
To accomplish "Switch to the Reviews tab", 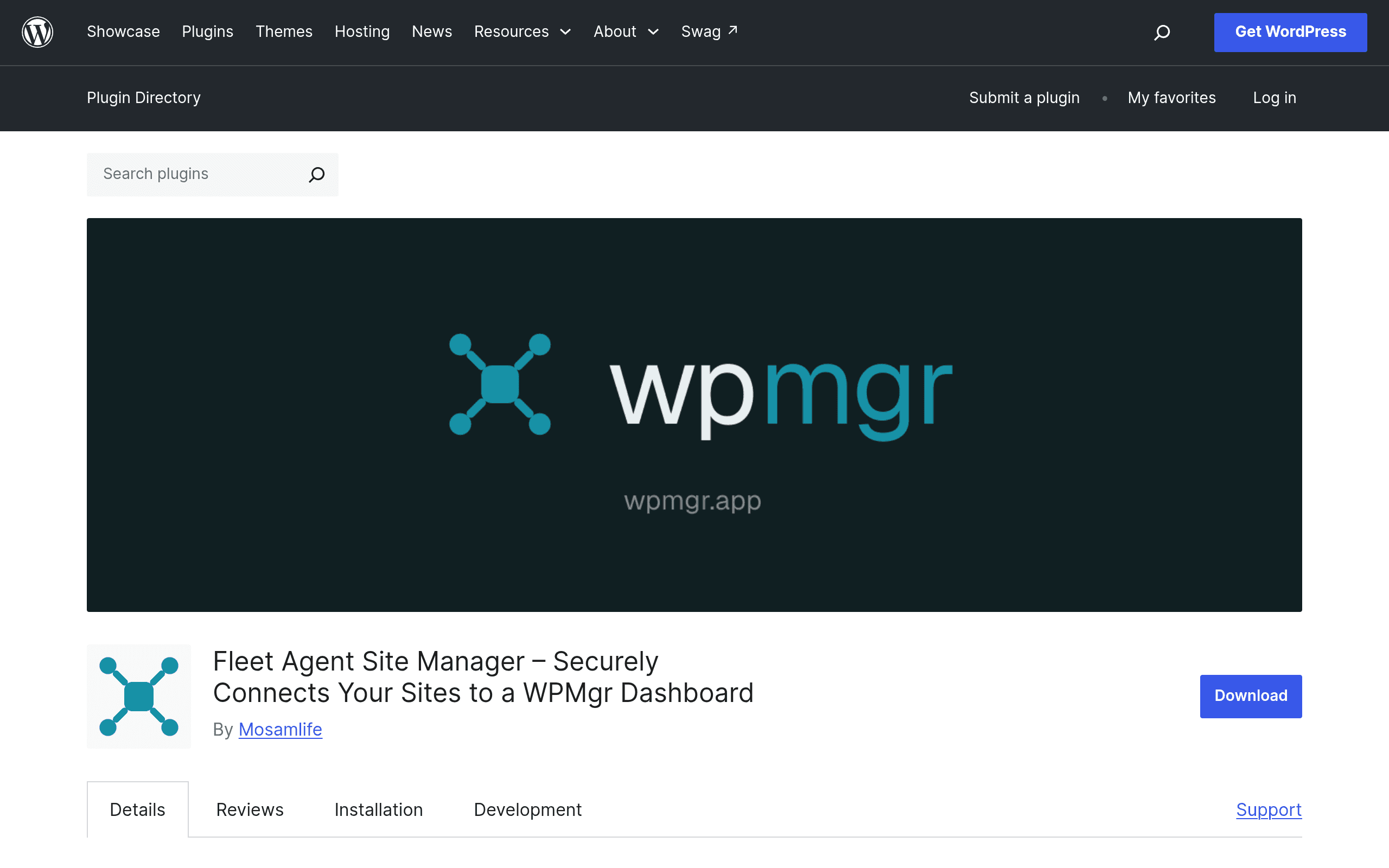I will (250, 809).
